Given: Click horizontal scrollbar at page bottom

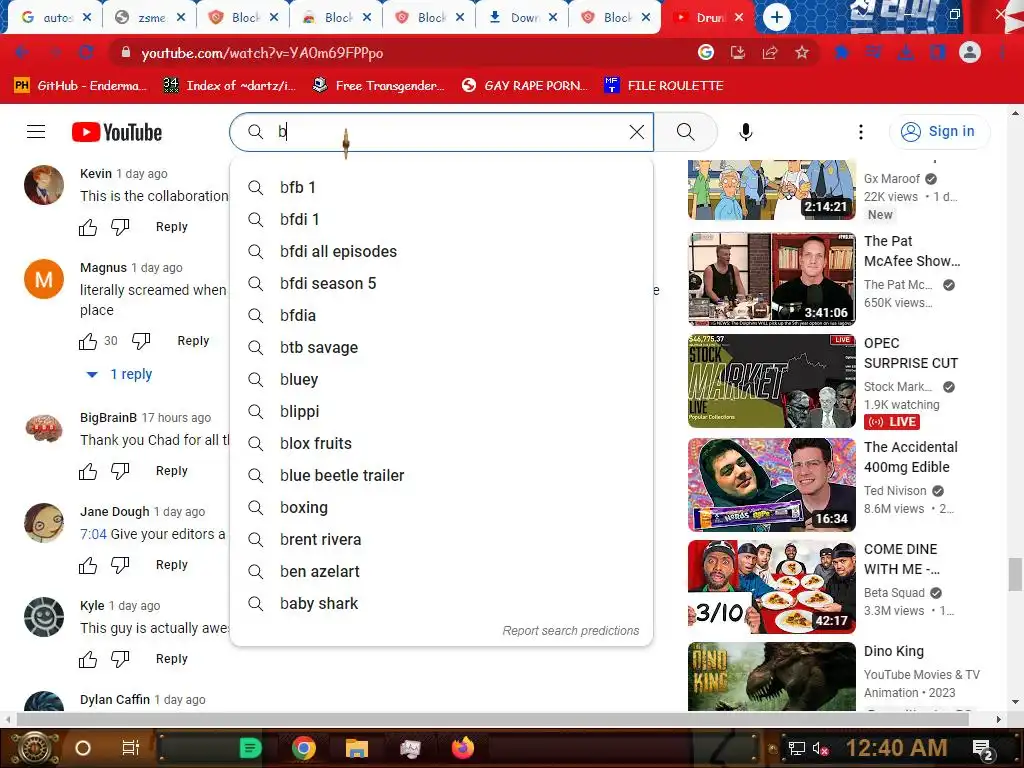Looking at the screenshot, I should point(493,719).
